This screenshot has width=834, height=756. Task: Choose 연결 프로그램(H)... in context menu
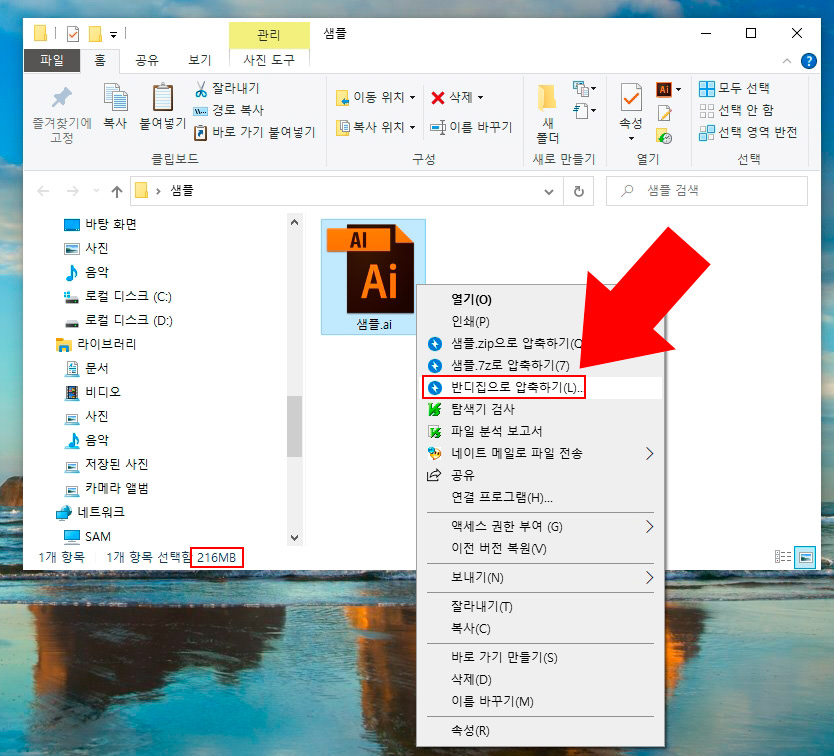[502, 497]
